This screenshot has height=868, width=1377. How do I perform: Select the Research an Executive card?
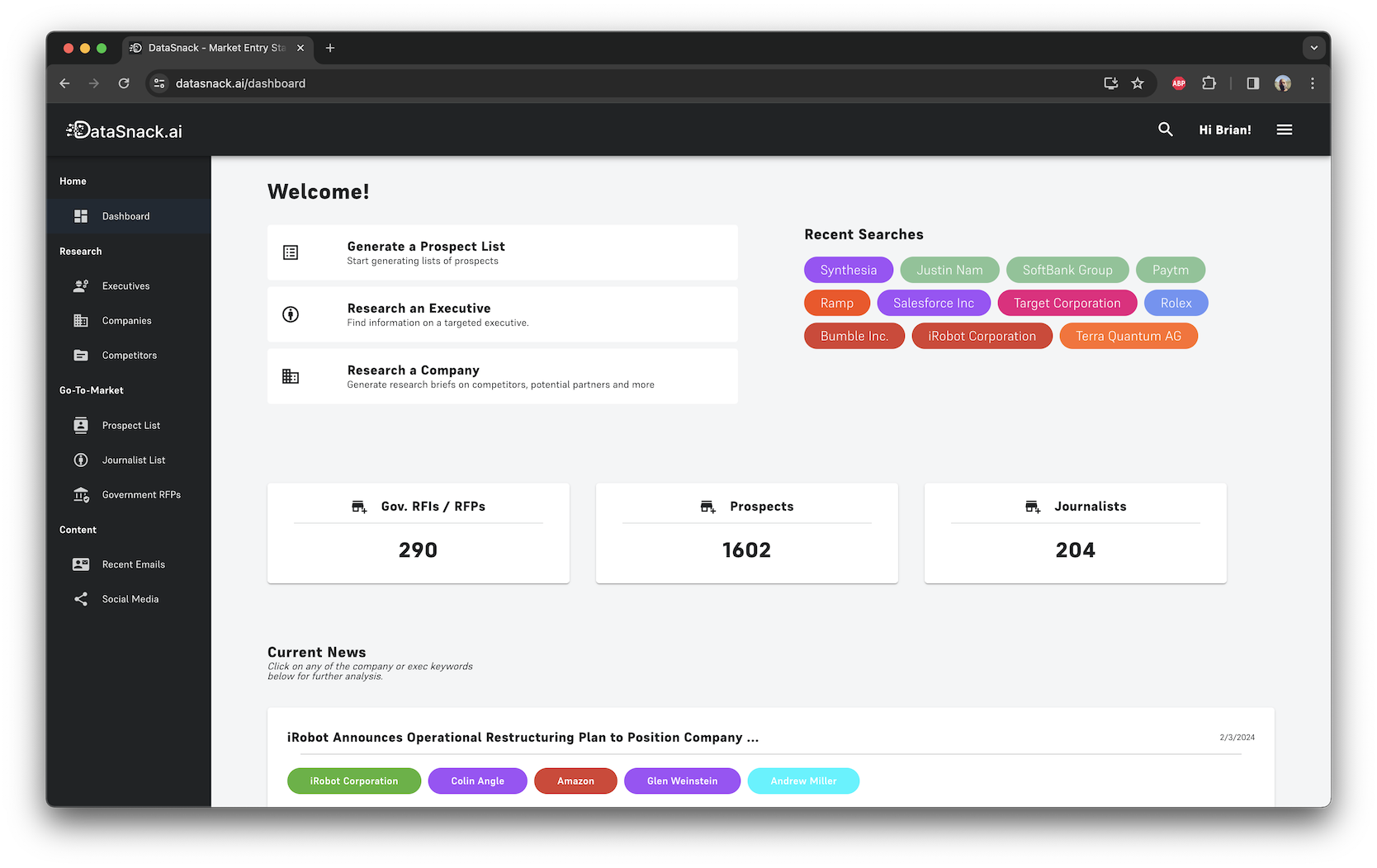point(503,314)
